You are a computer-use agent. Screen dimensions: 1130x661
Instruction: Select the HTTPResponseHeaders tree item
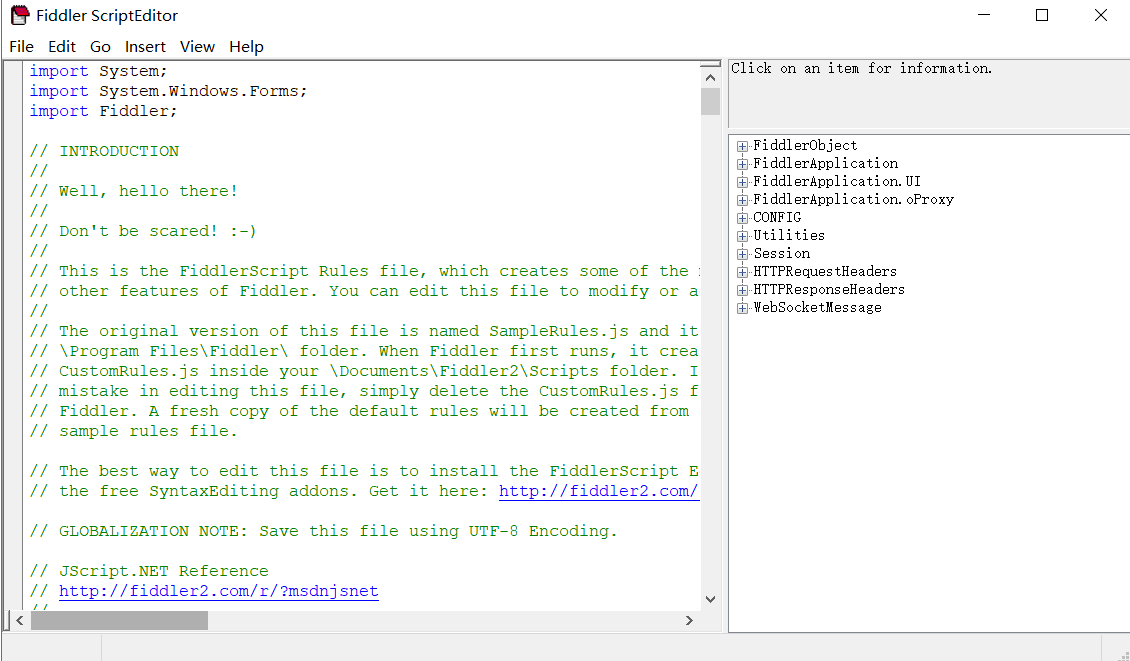click(x=828, y=289)
